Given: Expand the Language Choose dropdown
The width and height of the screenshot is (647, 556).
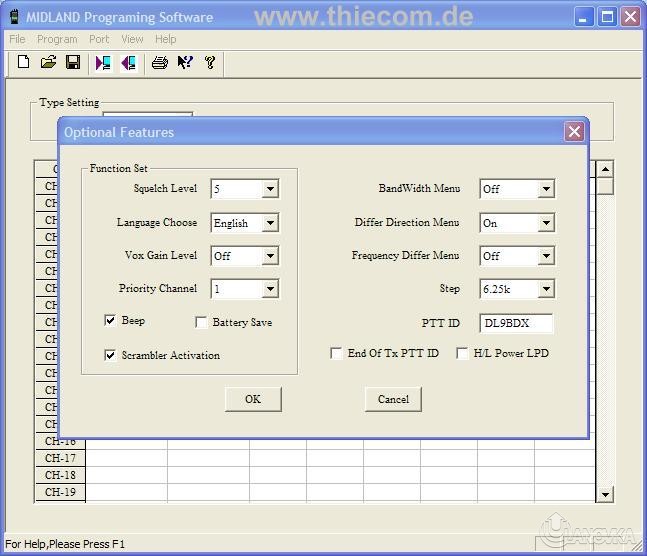Looking at the screenshot, I should (x=270, y=223).
